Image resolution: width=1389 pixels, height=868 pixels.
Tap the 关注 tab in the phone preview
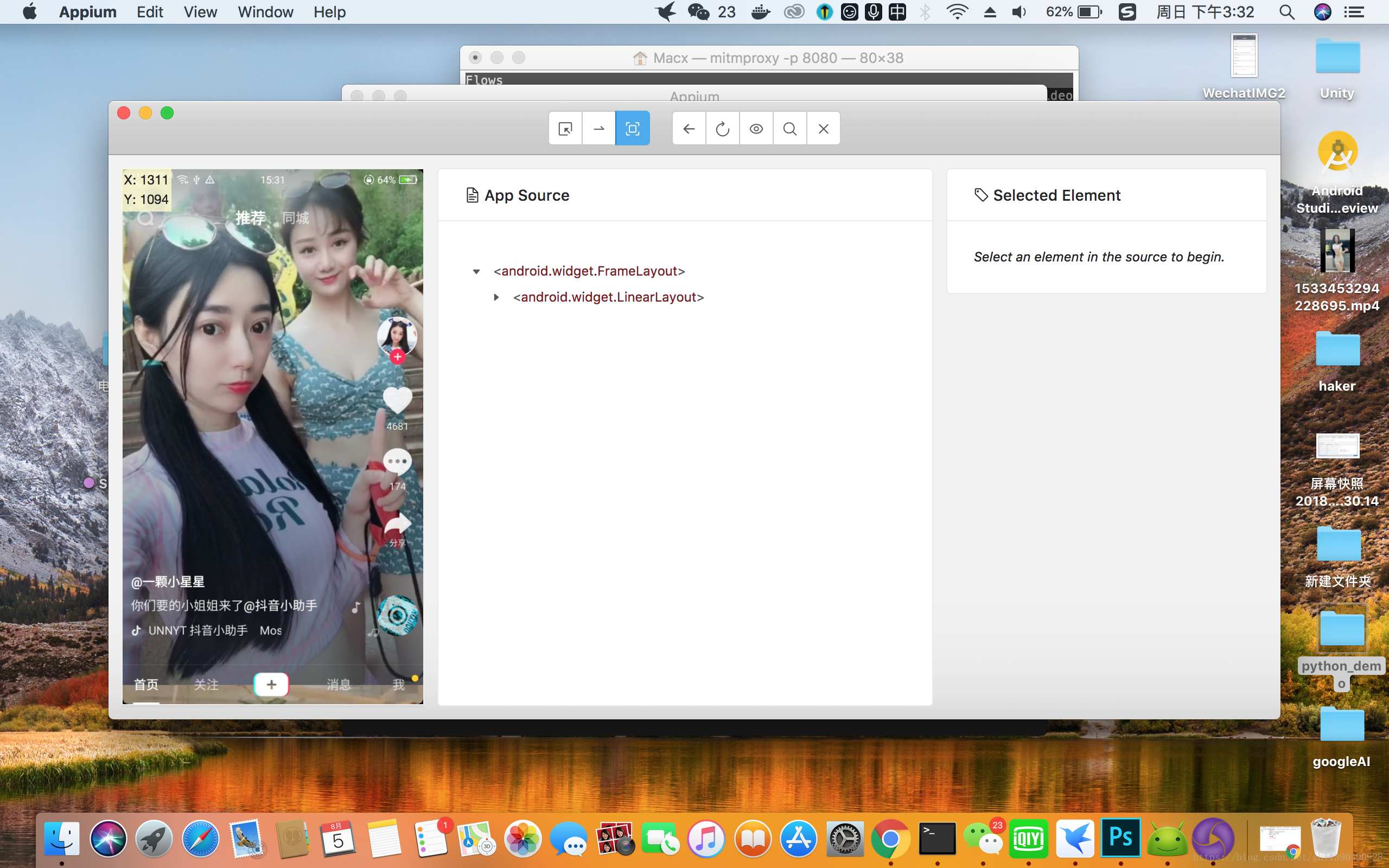206,684
